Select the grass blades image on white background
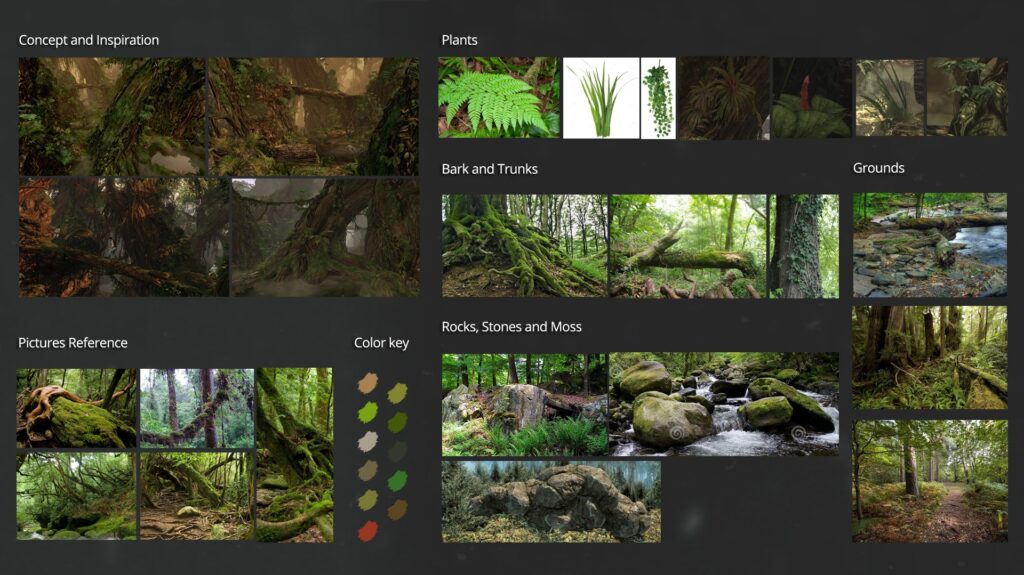 pos(601,98)
